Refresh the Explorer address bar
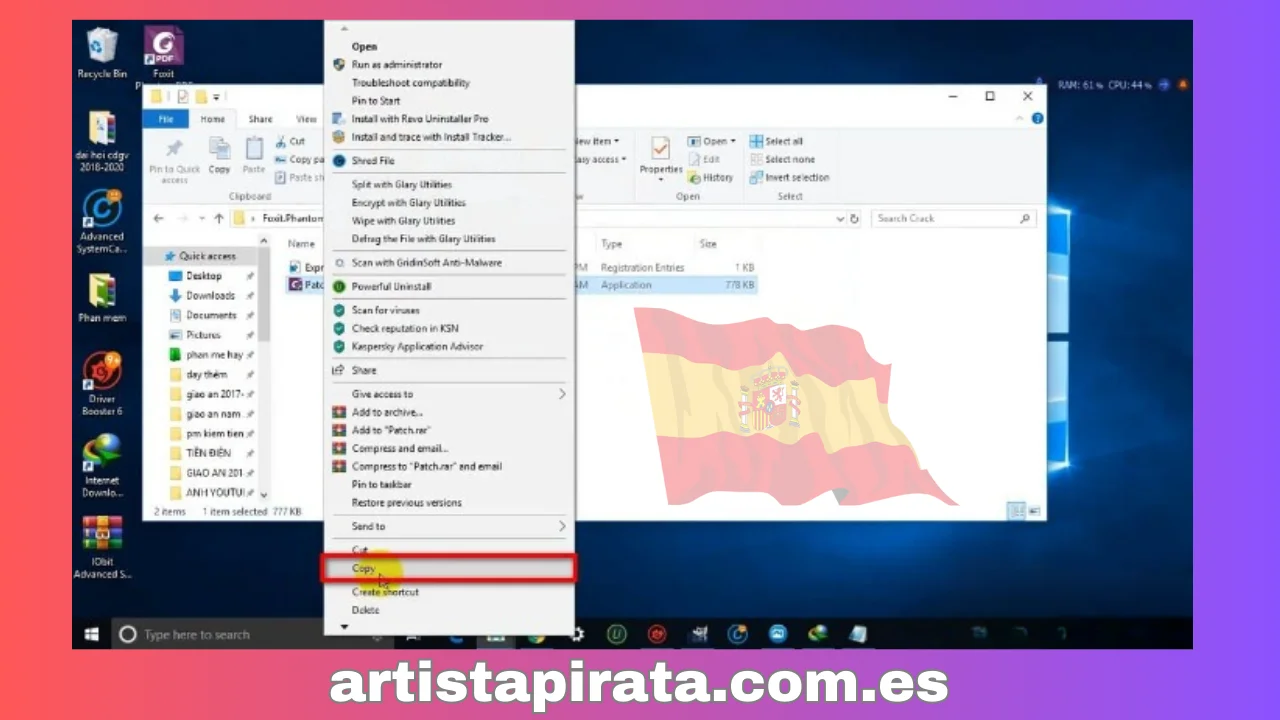Viewport: 1280px width, 720px height. [855, 218]
